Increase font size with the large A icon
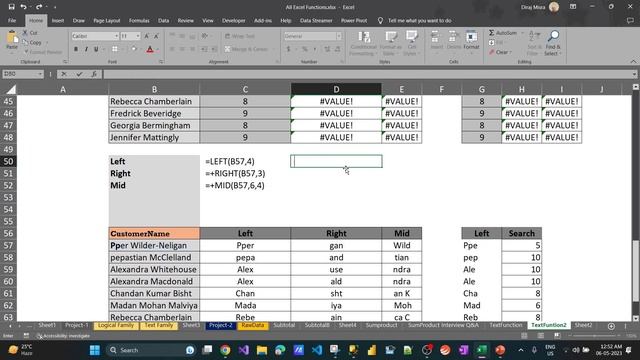 point(147,36)
